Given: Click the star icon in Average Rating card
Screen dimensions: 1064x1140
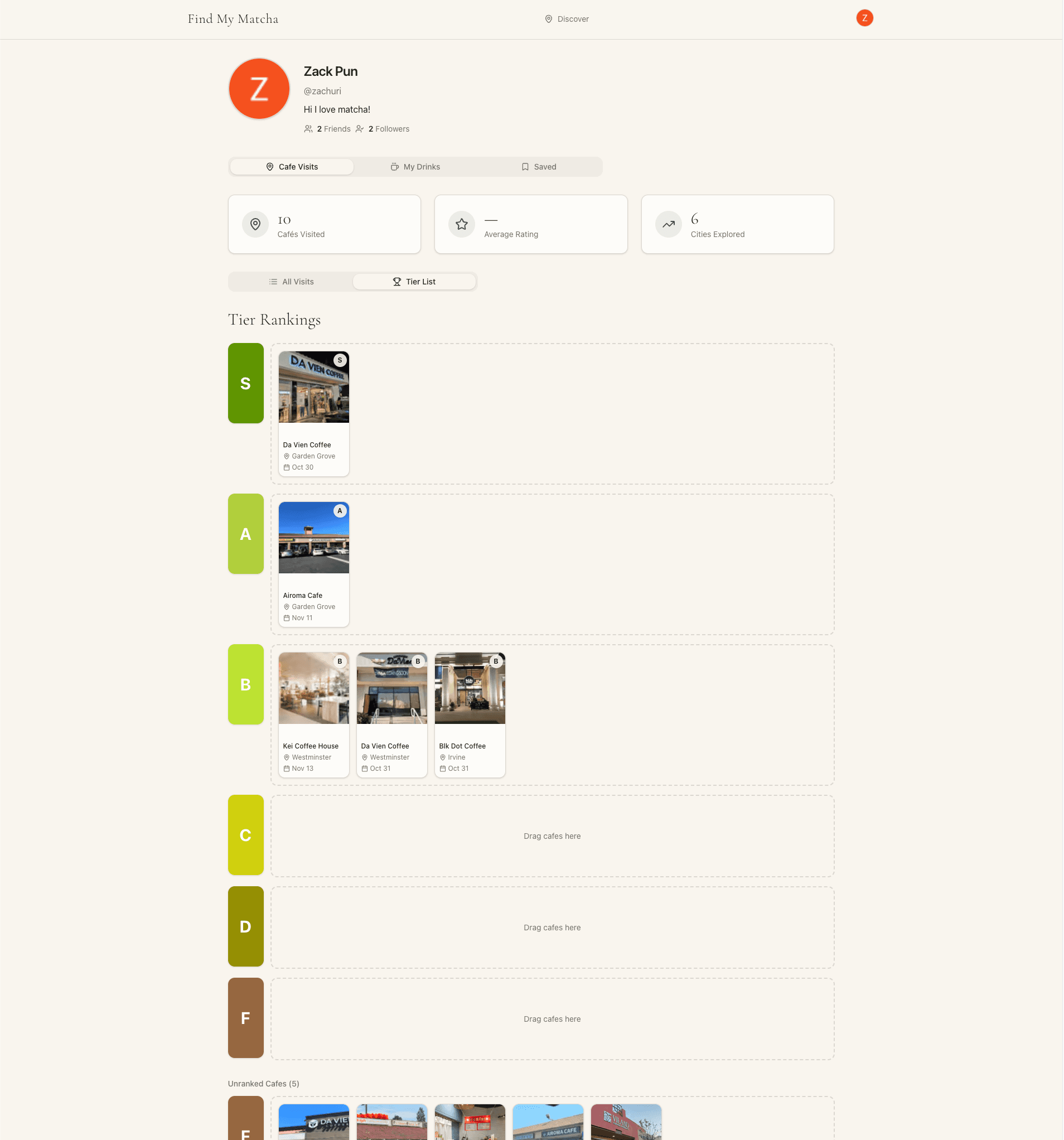Looking at the screenshot, I should coord(462,224).
